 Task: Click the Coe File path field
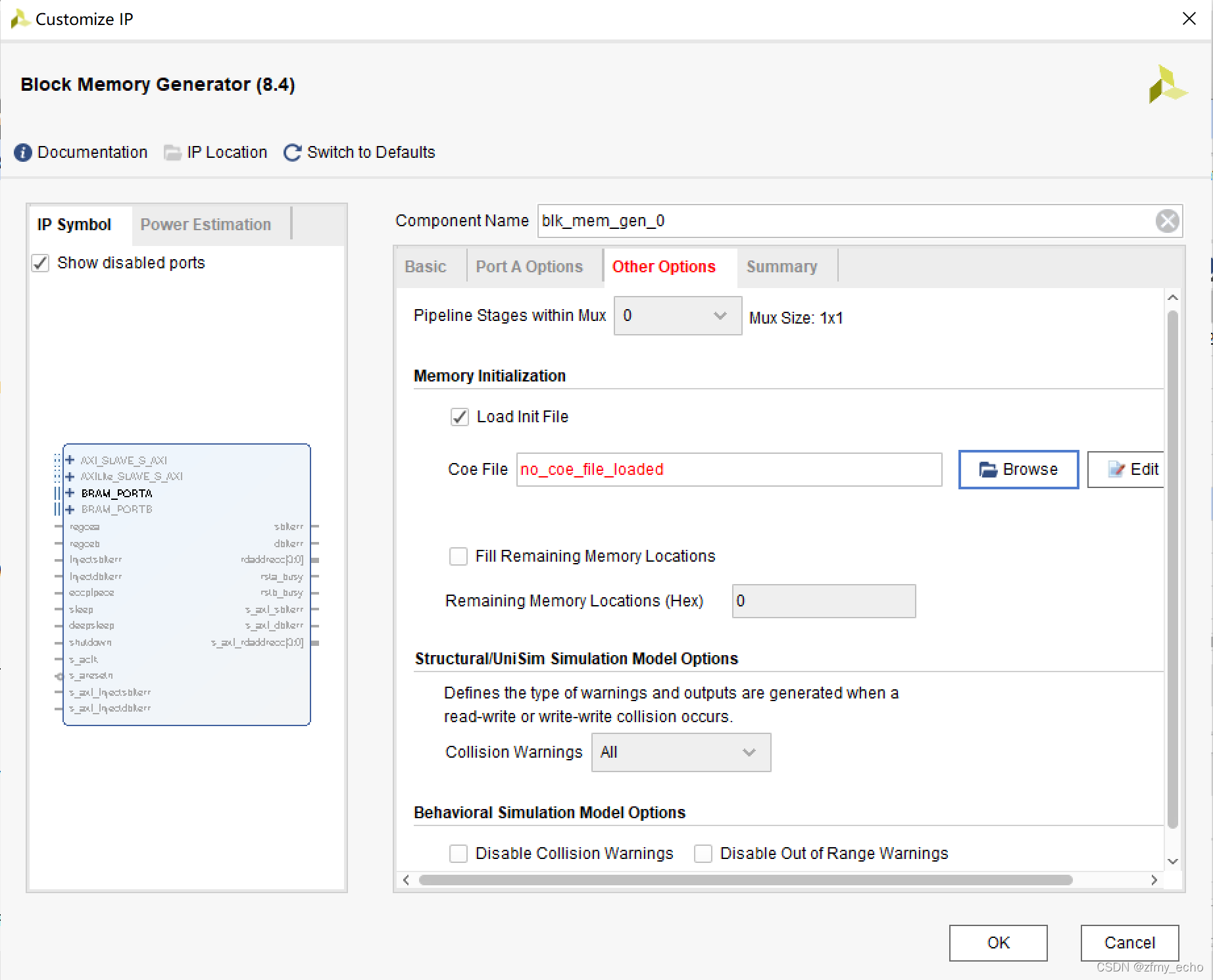tap(730, 470)
